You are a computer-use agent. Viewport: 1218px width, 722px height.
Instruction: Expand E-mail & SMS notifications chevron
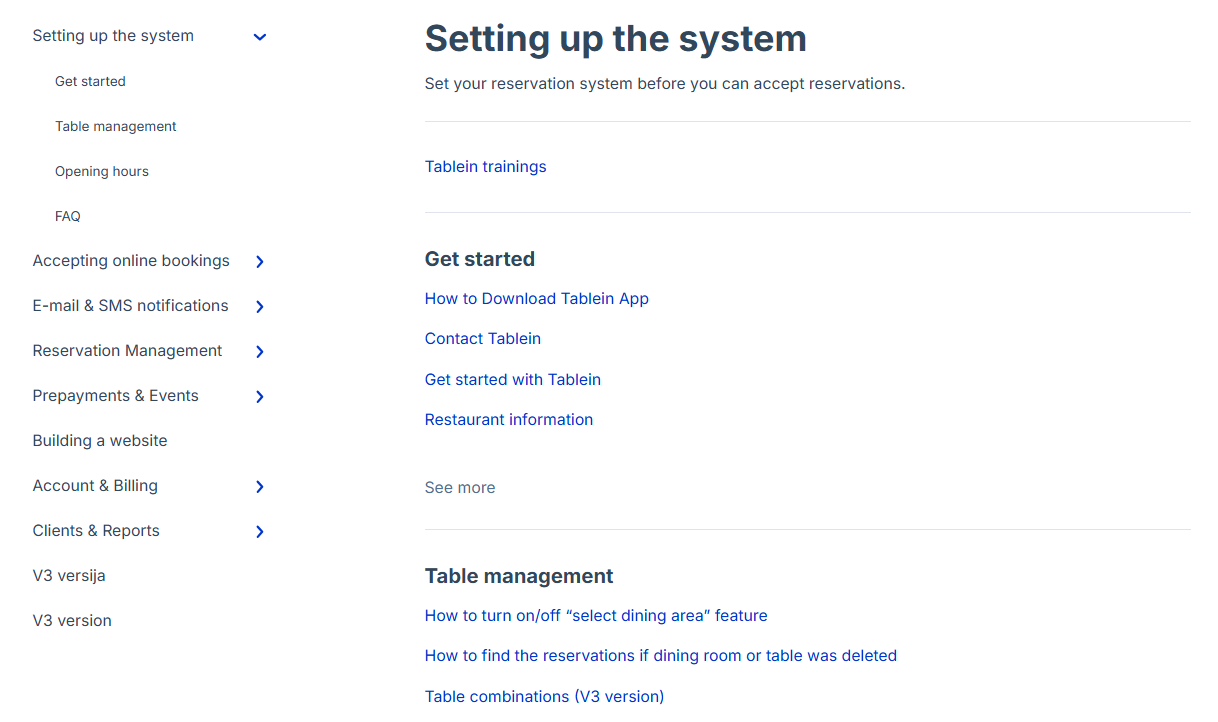[x=260, y=307]
